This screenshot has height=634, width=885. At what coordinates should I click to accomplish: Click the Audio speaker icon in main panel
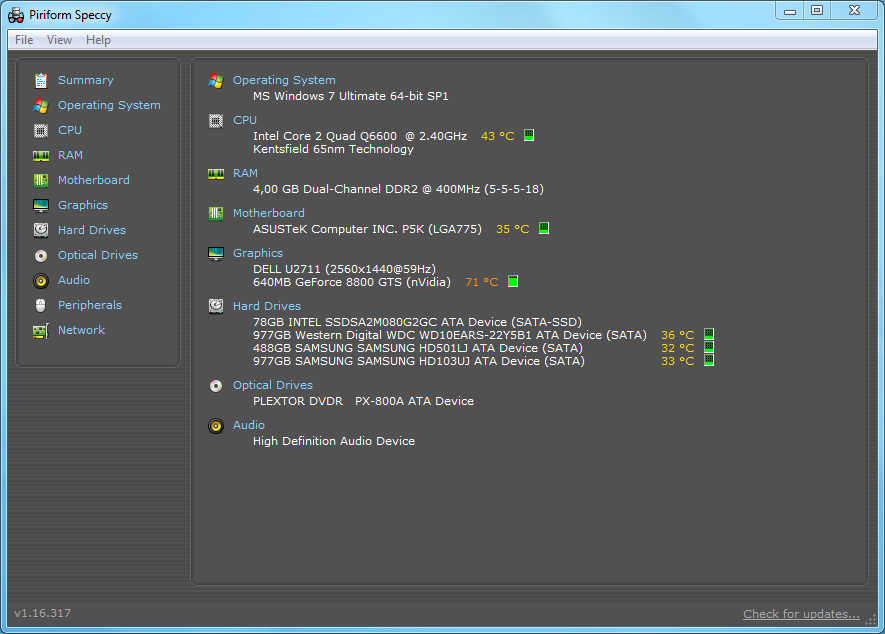(216, 426)
